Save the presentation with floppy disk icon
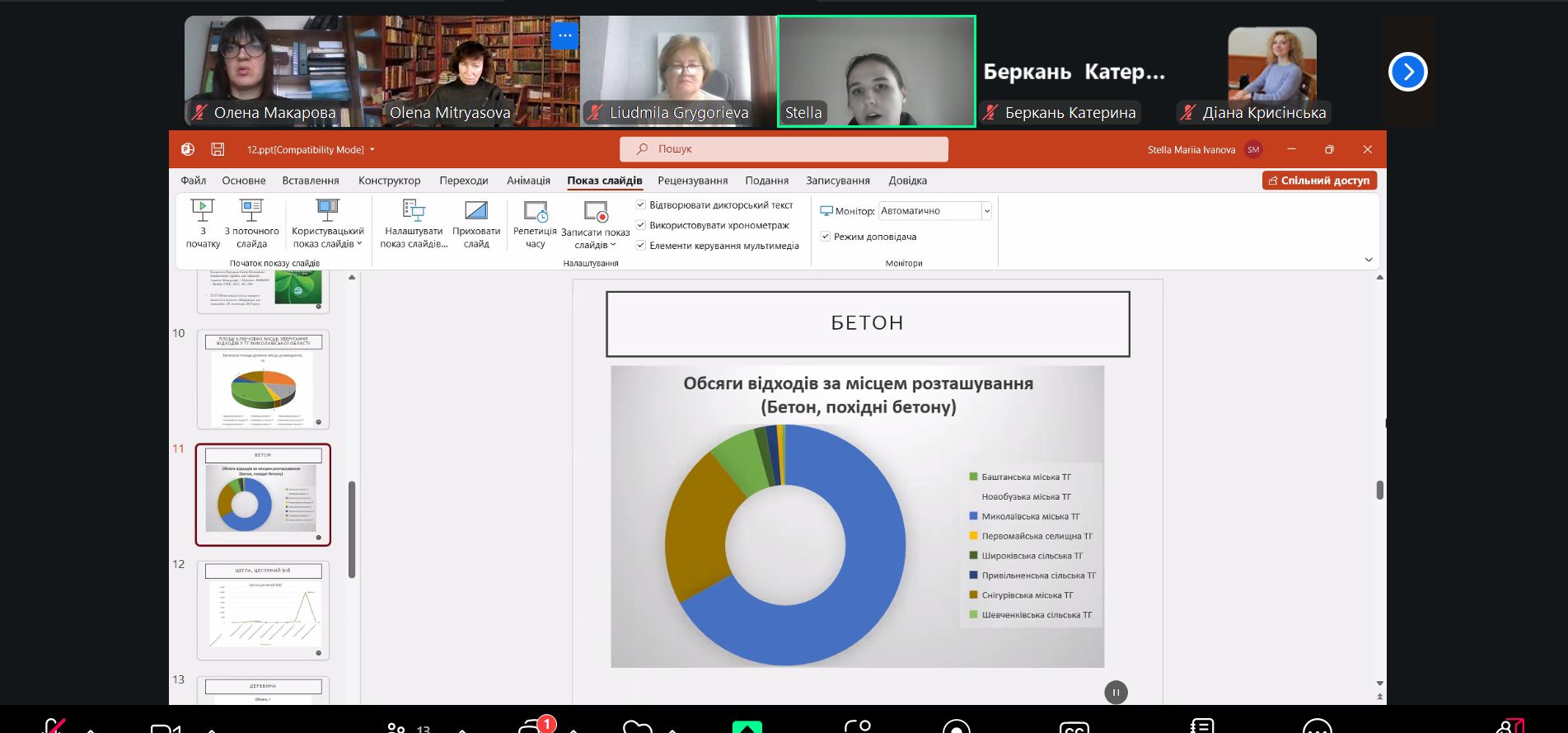This screenshot has height=733, width=1568. [x=218, y=149]
